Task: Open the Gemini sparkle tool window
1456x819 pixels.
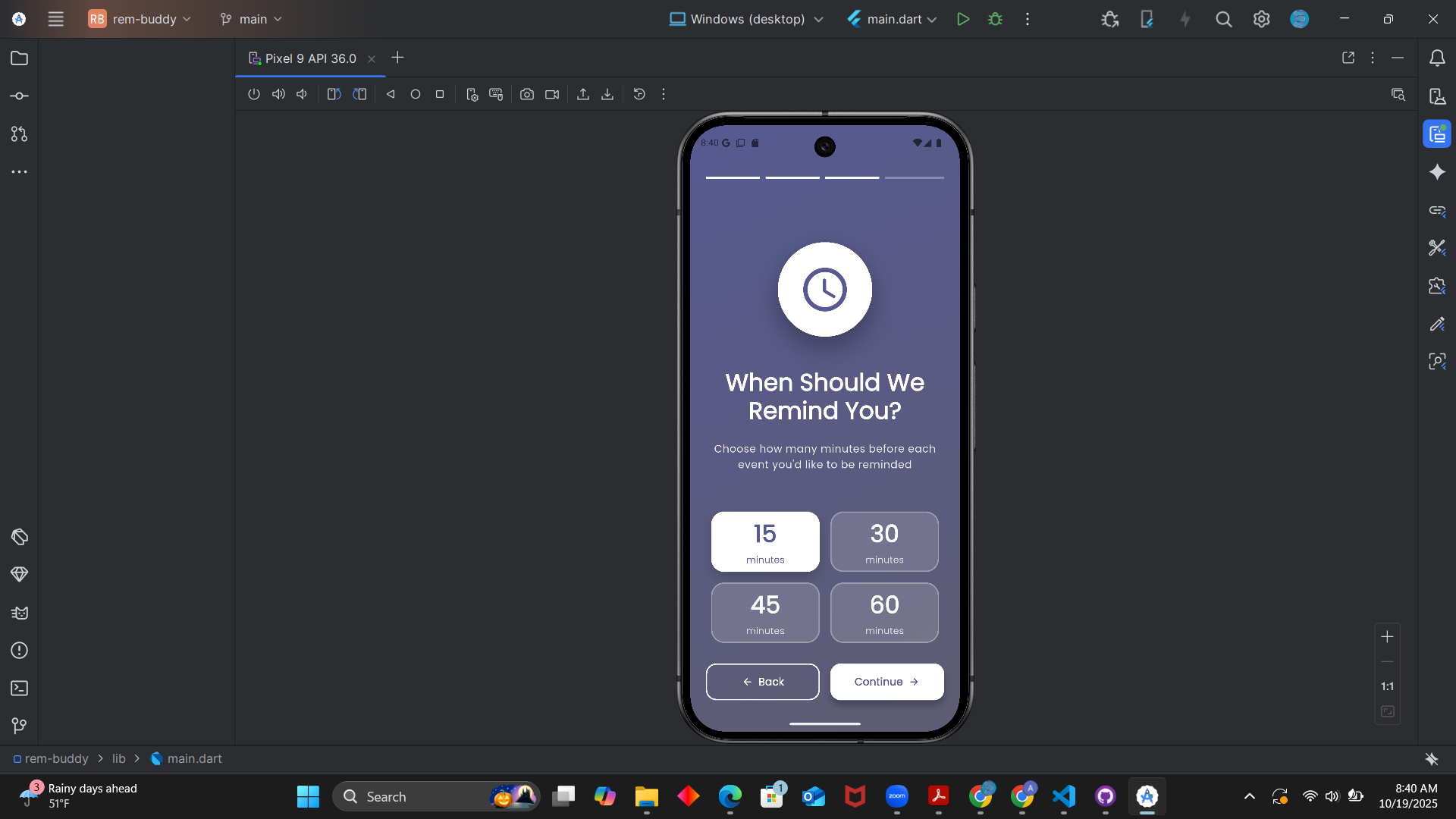Action: 1437,172
